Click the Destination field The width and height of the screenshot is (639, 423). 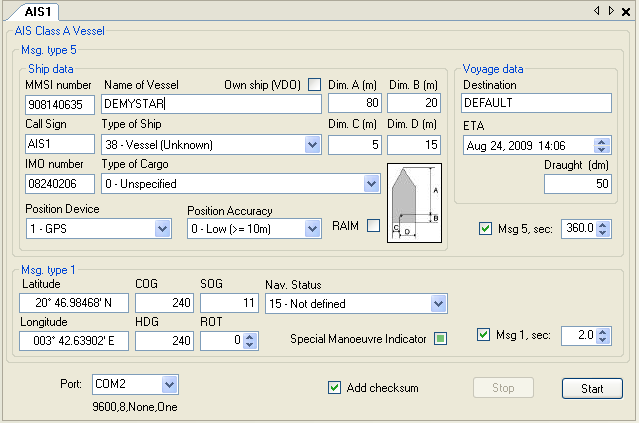click(536, 103)
